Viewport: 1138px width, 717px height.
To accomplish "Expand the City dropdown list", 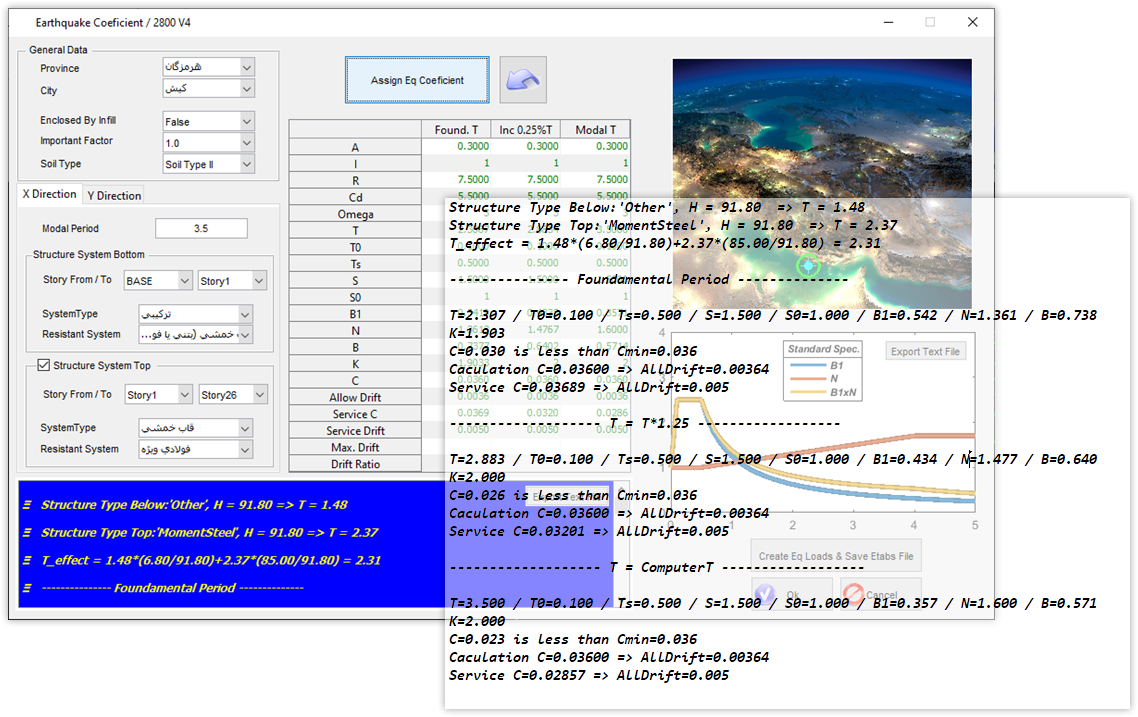I will pyautogui.click(x=246, y=89).
